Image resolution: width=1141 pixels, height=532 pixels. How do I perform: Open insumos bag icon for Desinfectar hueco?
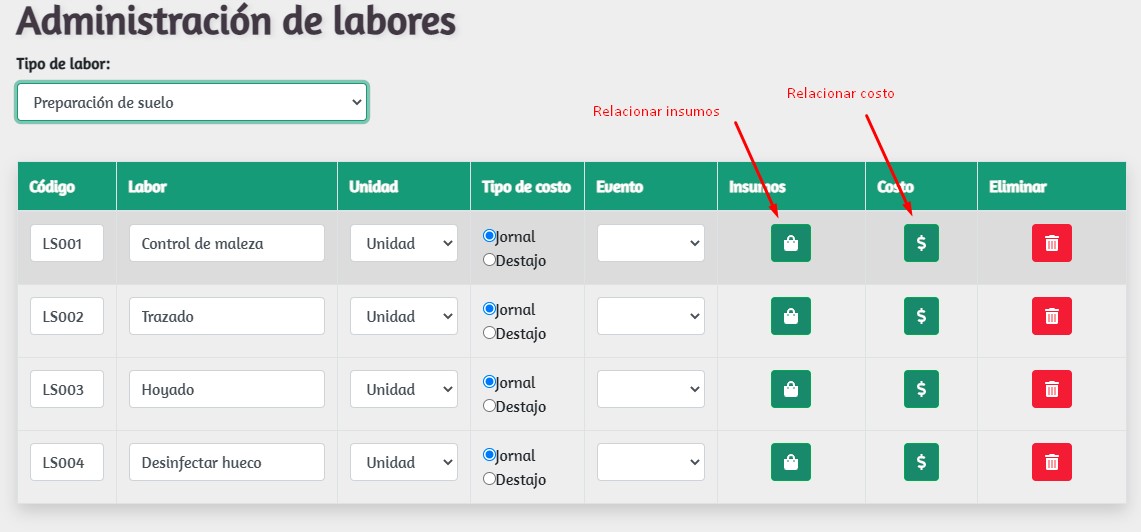point(790,462)
